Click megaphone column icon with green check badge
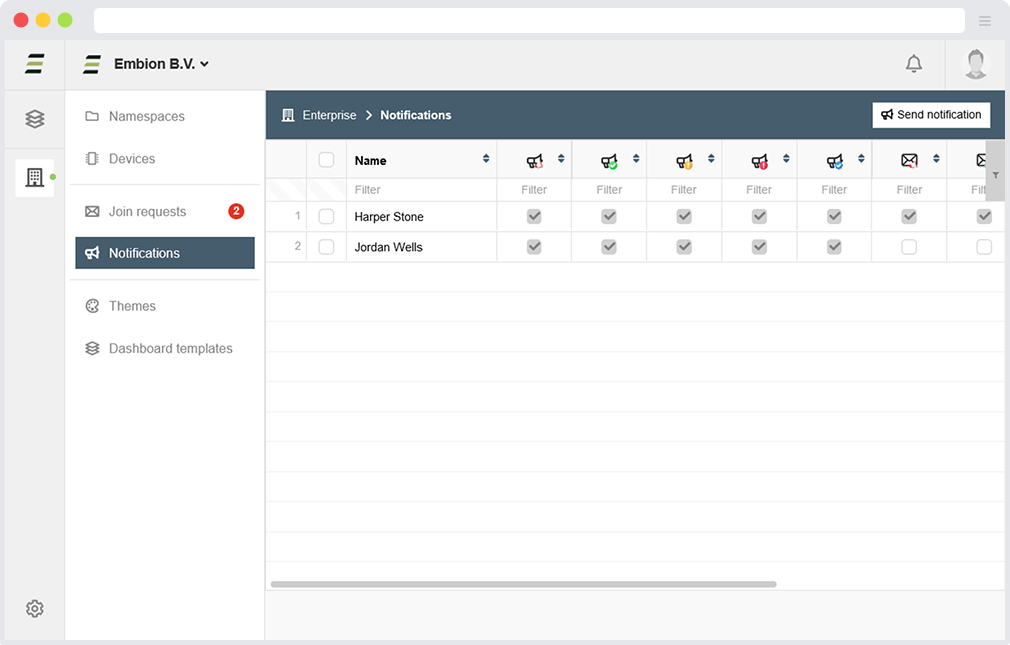1010x645 pixels. (609, 160)
